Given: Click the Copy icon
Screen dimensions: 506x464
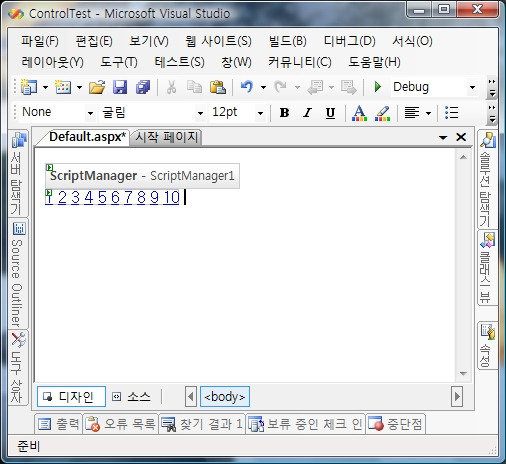Looking at the screenshot, I should click(194, 87).
